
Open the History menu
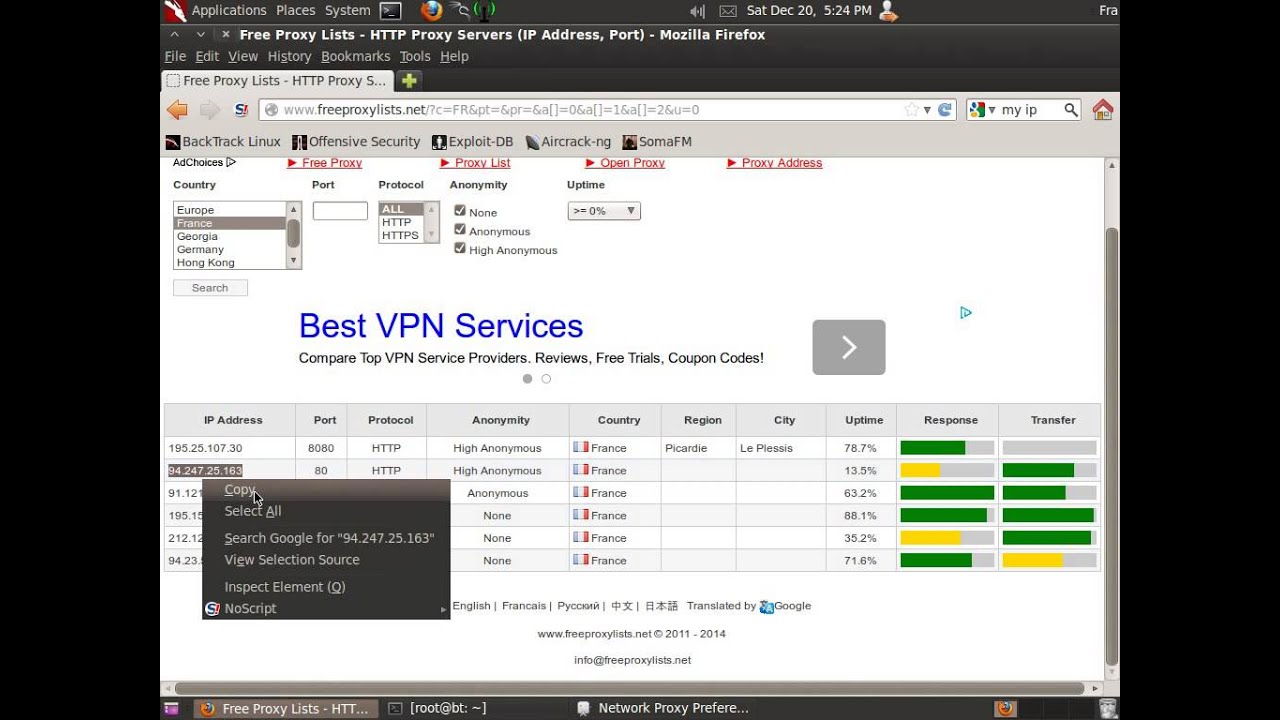289,56
